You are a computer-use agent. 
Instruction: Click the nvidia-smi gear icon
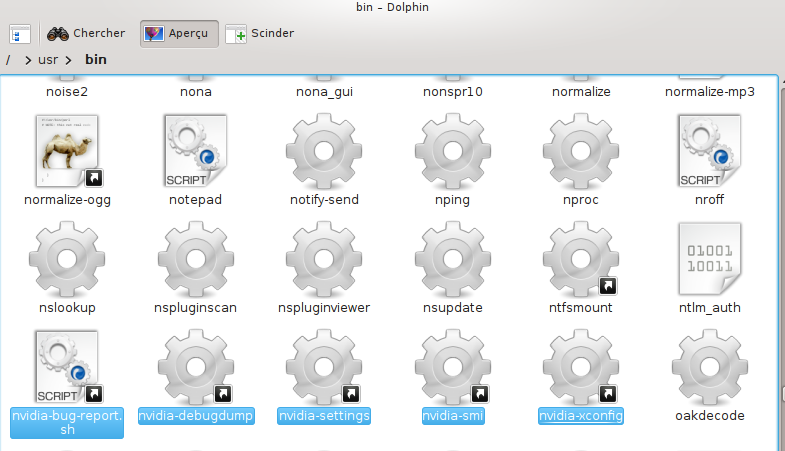453,366
